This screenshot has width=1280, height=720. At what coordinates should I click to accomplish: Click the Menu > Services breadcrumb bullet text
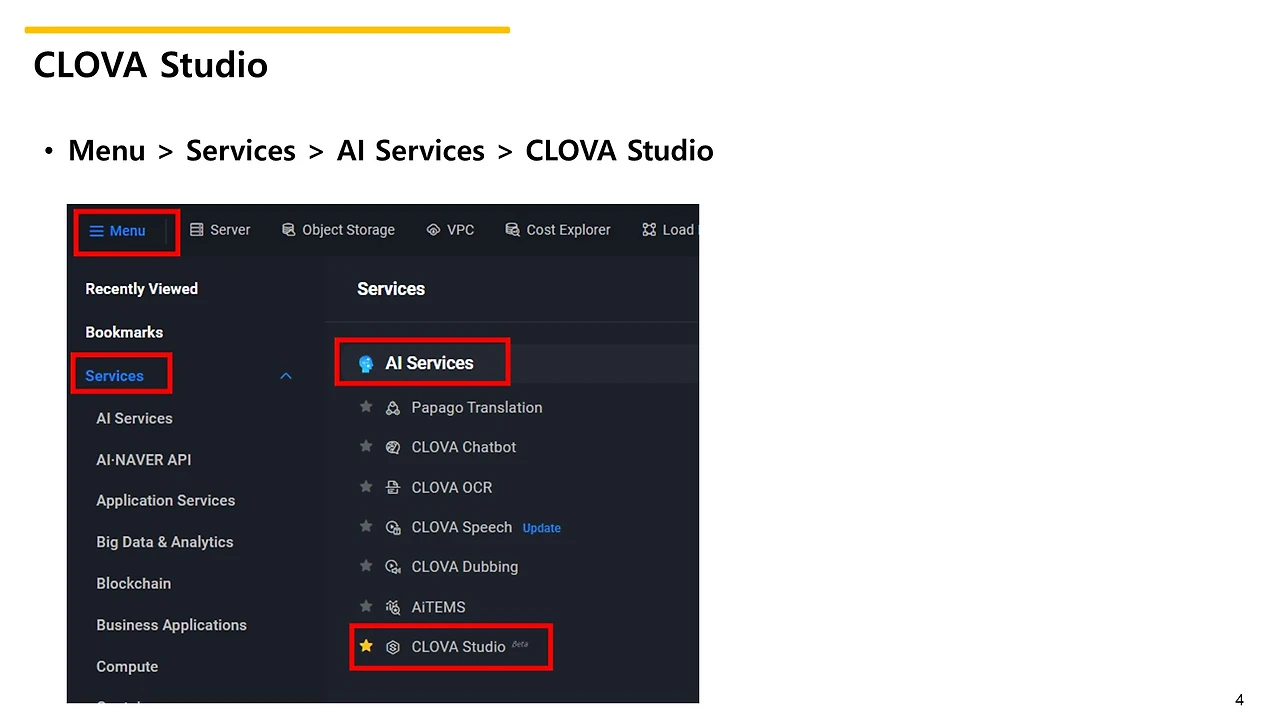[x=391, y=151]
